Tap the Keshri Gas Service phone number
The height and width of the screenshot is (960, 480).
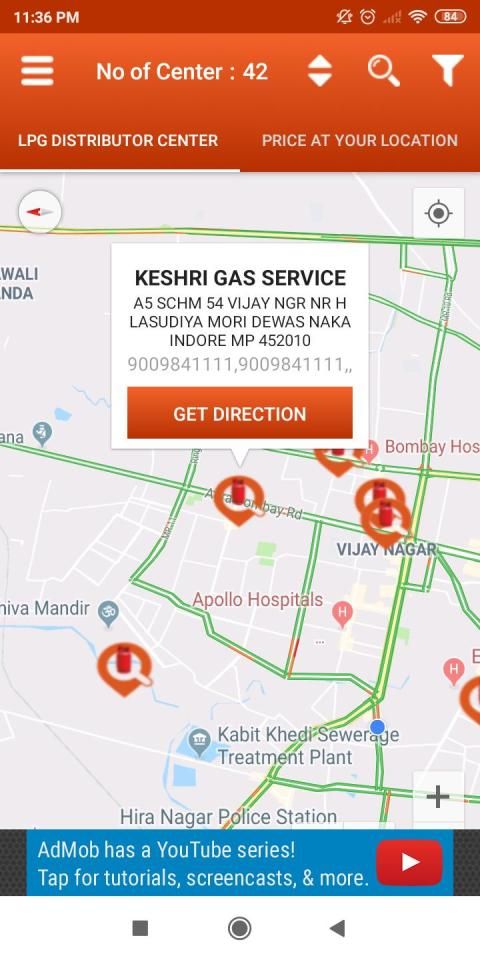240,365
